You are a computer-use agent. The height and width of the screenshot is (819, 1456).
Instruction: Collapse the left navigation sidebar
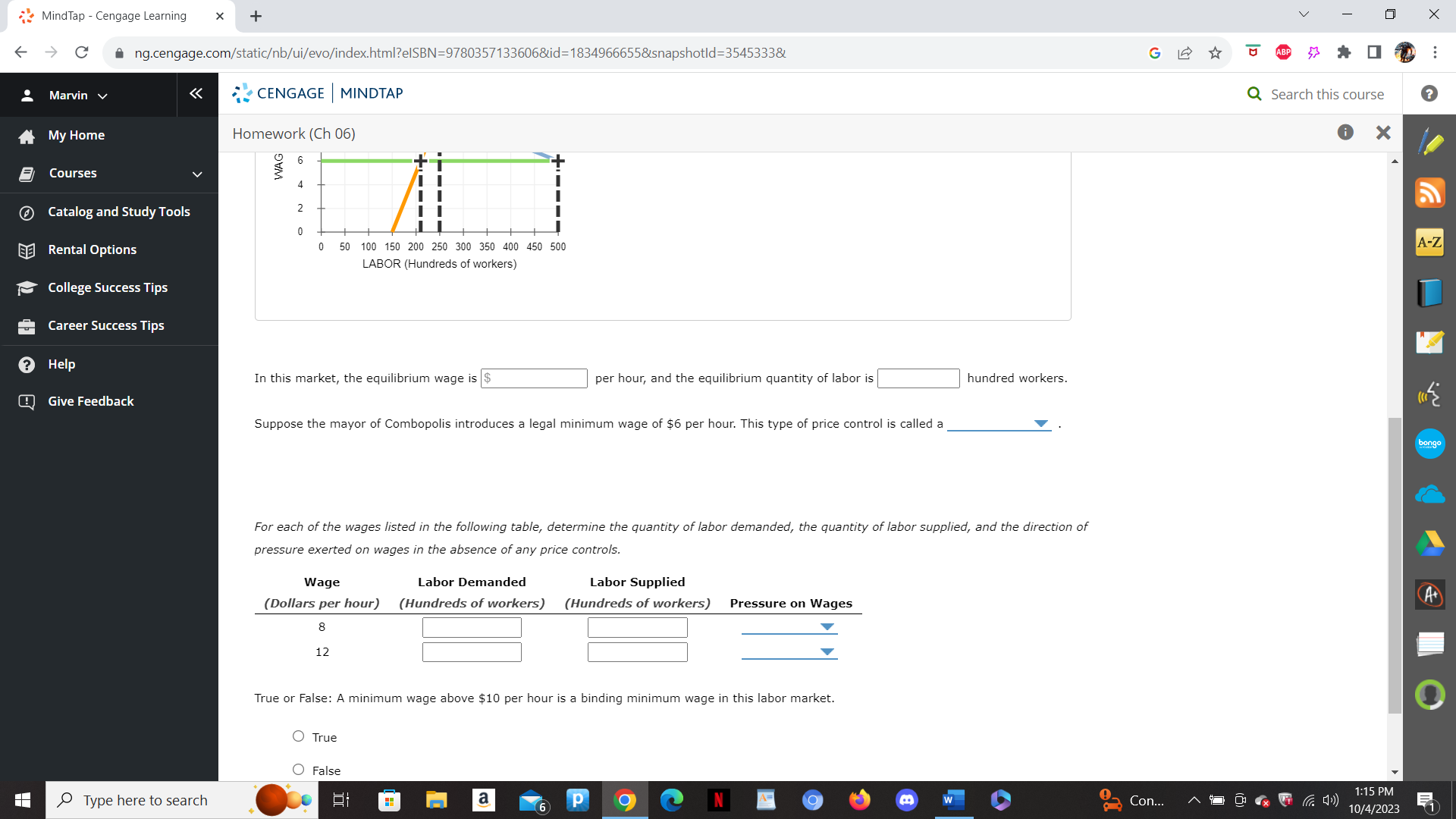point(196,94)
